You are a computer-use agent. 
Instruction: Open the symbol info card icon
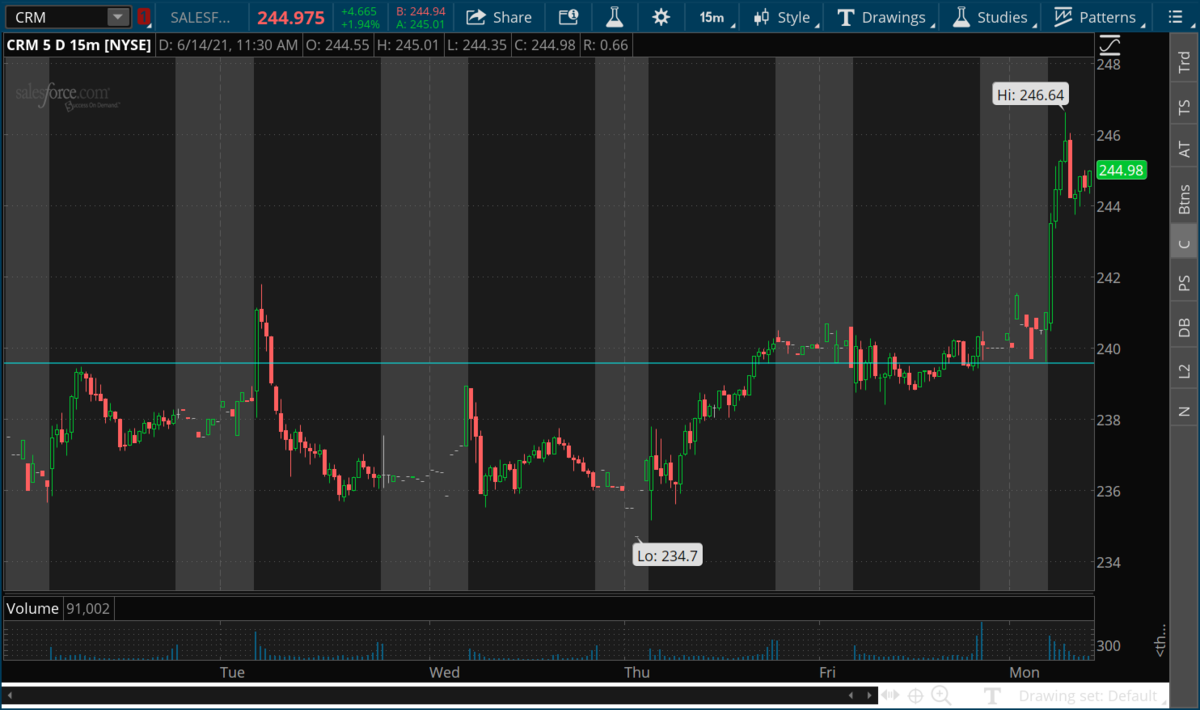coord(568,17)
